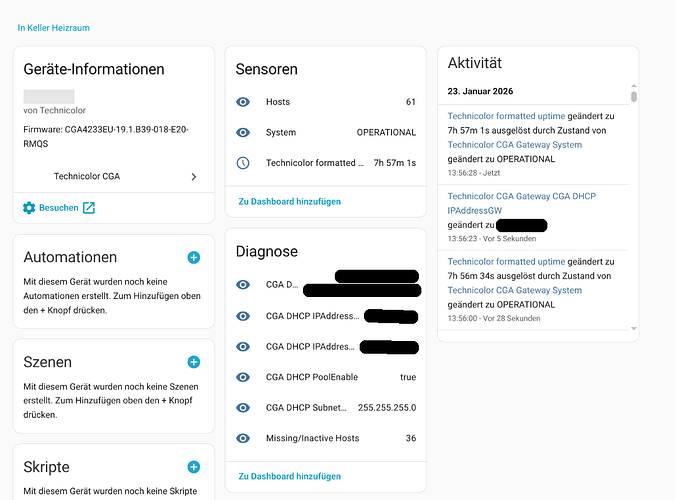Screen dimensions: 675x500
Task: Add Sensoren to dashboard via Zu Dashboard hinzufügen
Action: (x=289, y=201)
